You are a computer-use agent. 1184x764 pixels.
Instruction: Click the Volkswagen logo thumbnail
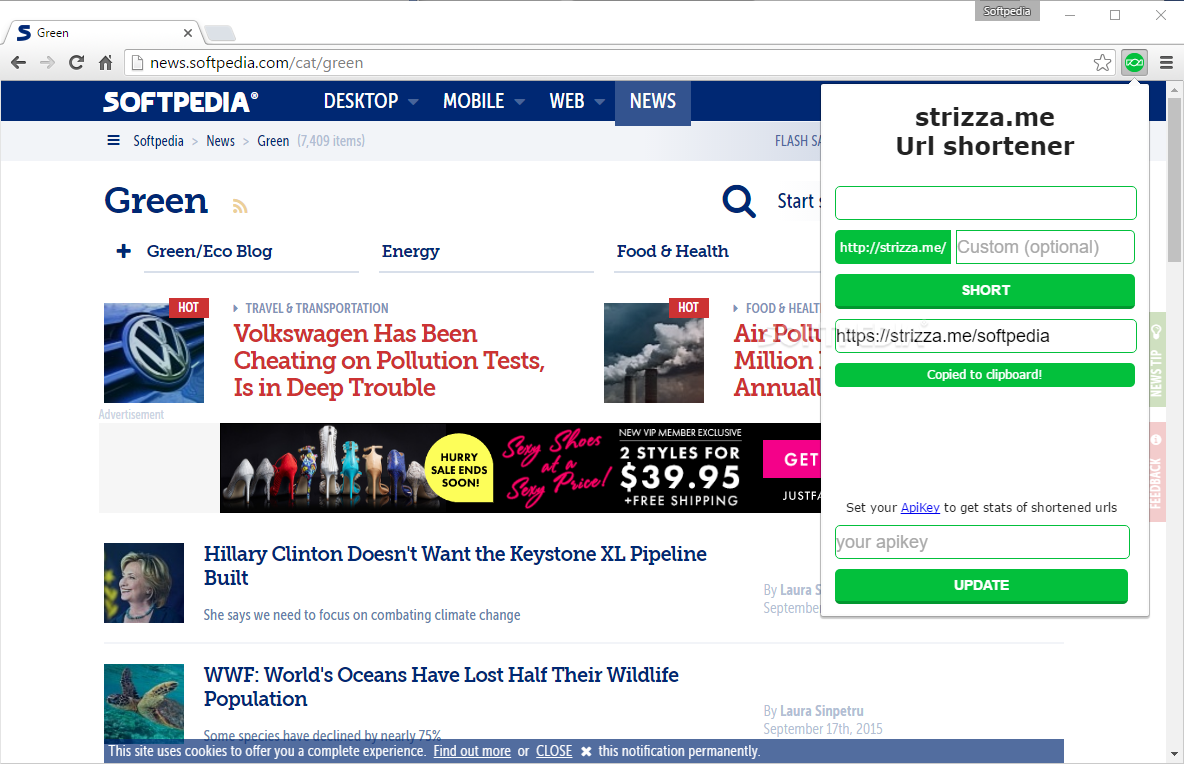coord(154,353)
